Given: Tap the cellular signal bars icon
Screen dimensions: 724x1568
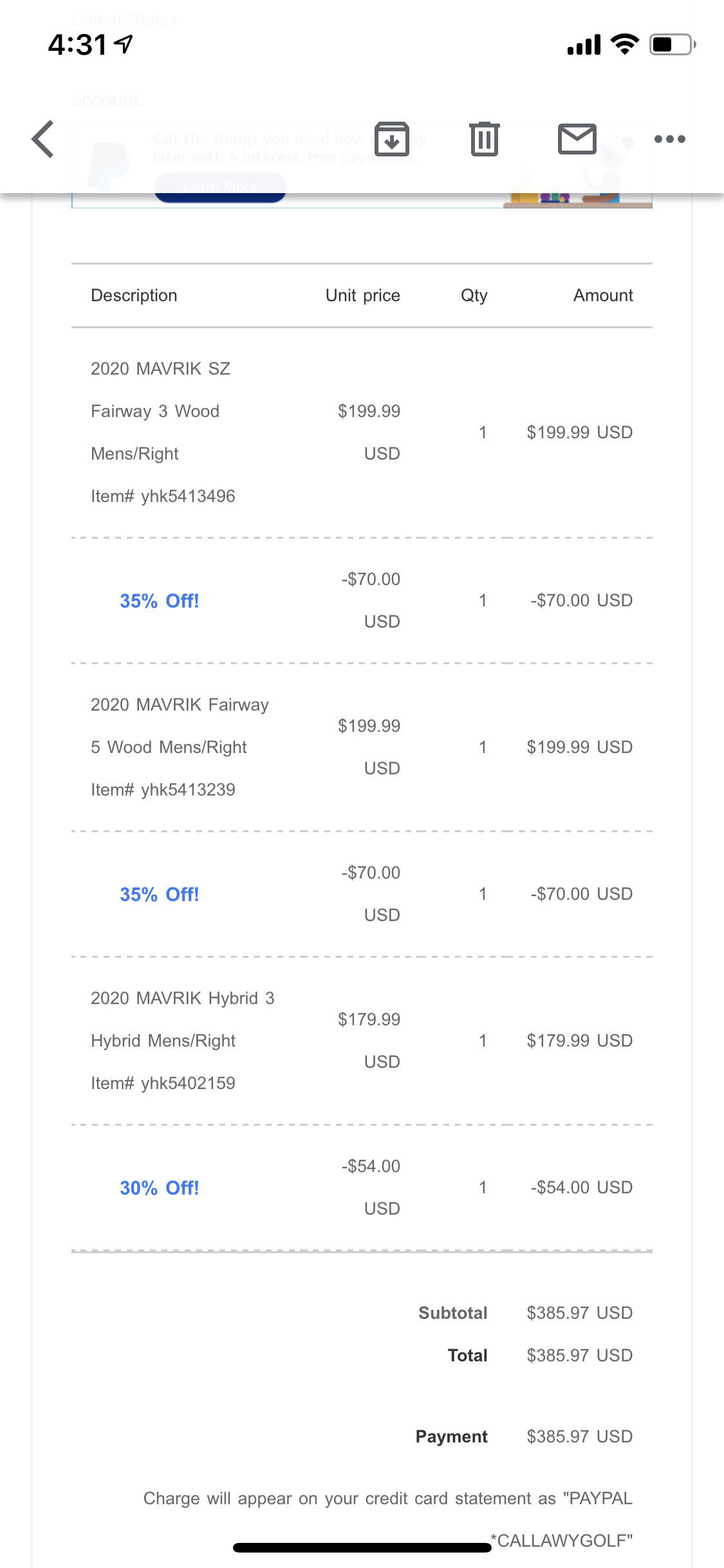Looking at the screenshot, I should 584,44.
